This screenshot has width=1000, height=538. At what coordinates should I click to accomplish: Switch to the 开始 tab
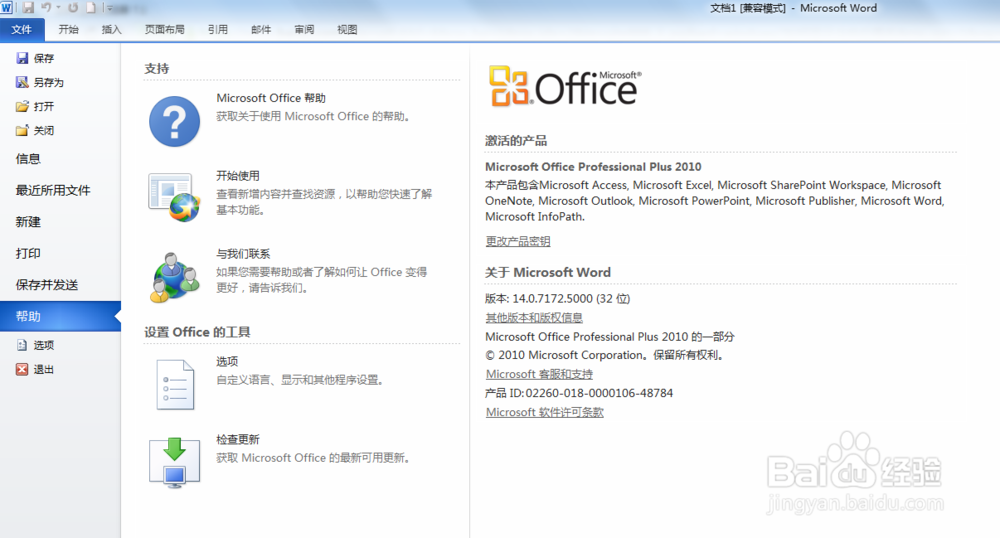[68, 29]
